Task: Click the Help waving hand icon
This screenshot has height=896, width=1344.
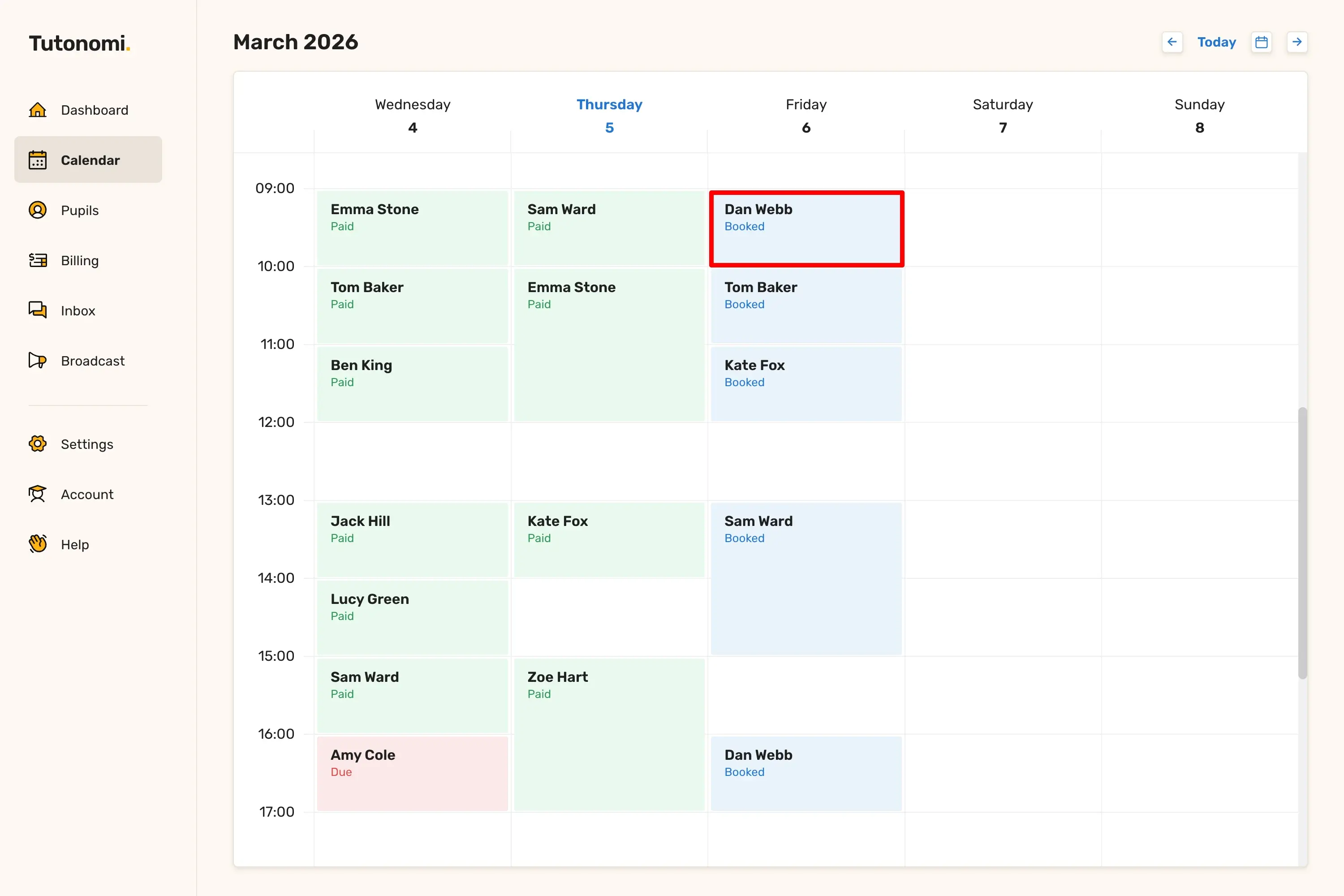Action: pyautogui.click(x=38, y=544)
